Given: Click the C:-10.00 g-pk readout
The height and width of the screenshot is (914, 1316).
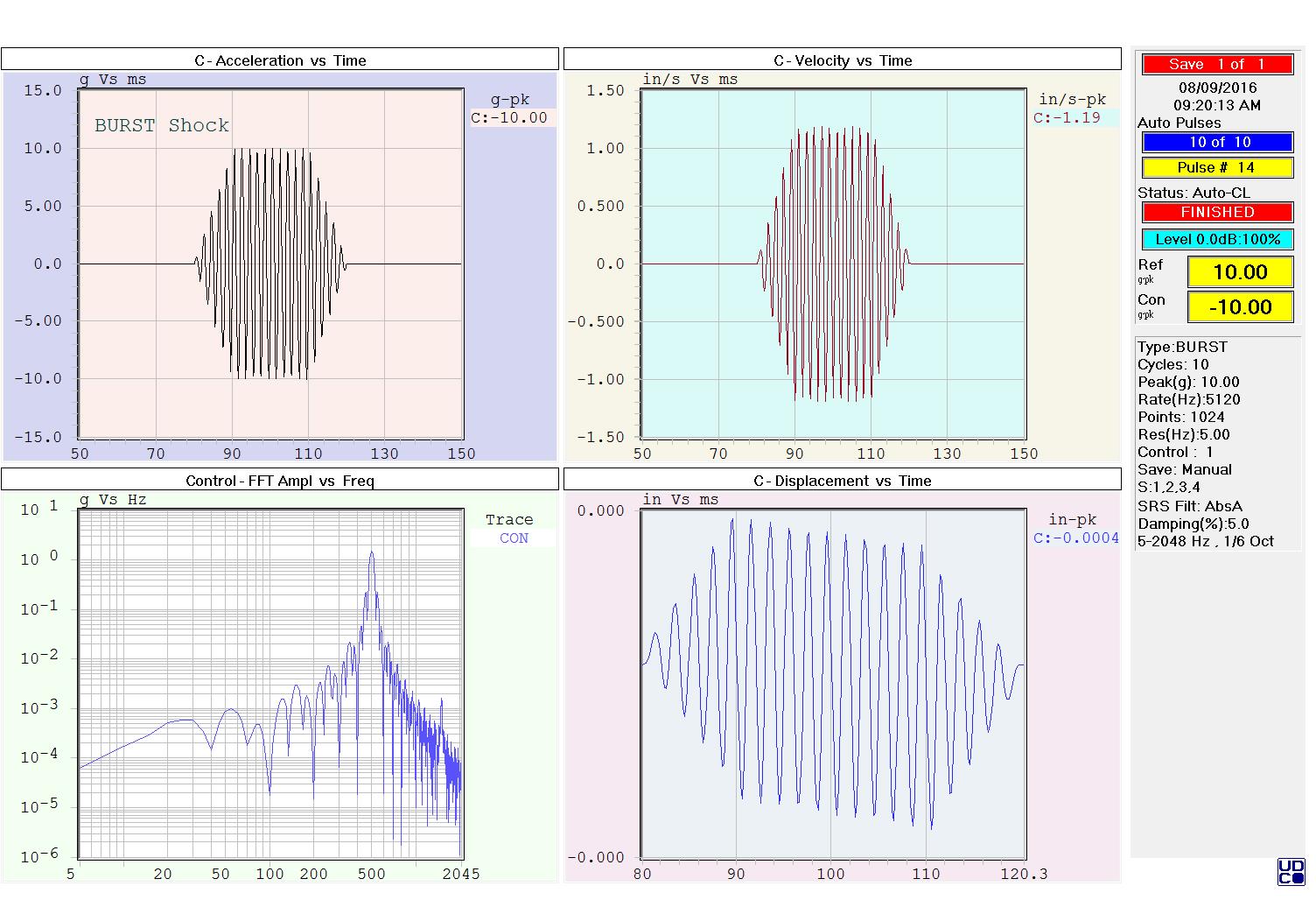Looking at the screenshot, I should point(511,117).
